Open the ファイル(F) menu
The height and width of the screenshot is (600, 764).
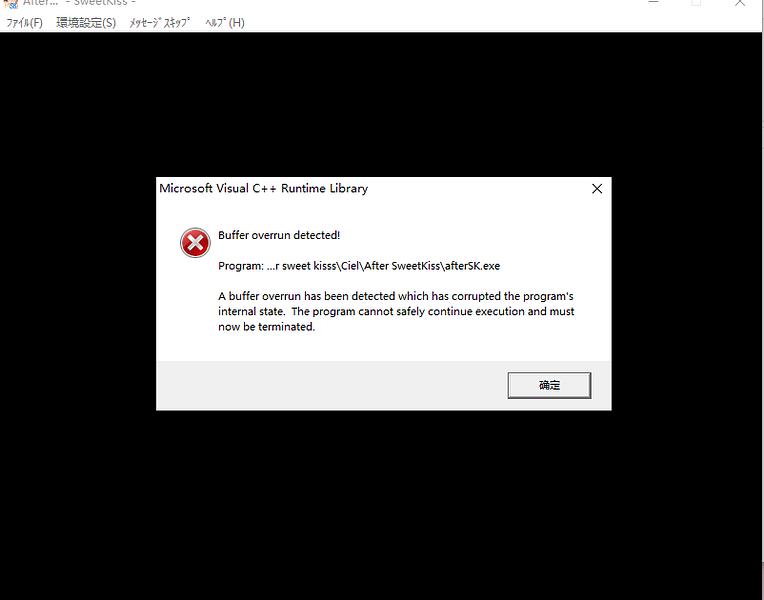24,22
